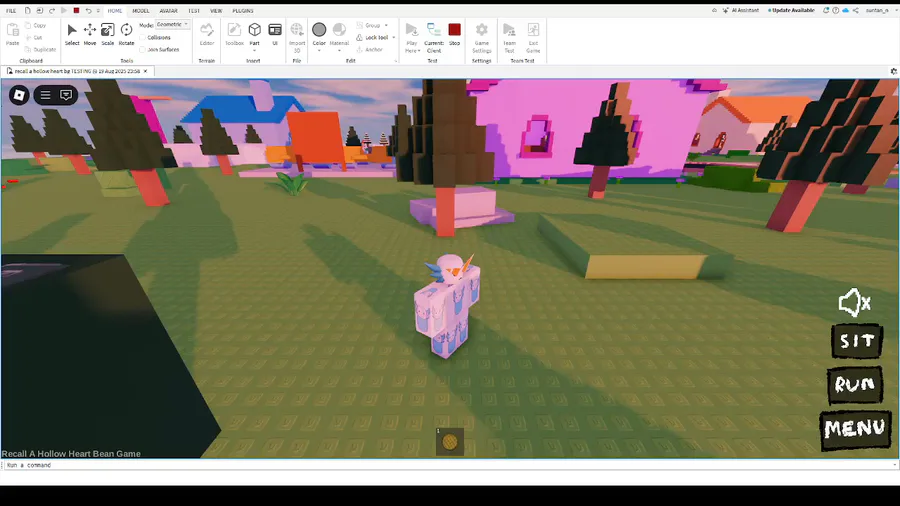Click the in-game SIT button
This screenshot has height=506, width=900.
(857, 341)
